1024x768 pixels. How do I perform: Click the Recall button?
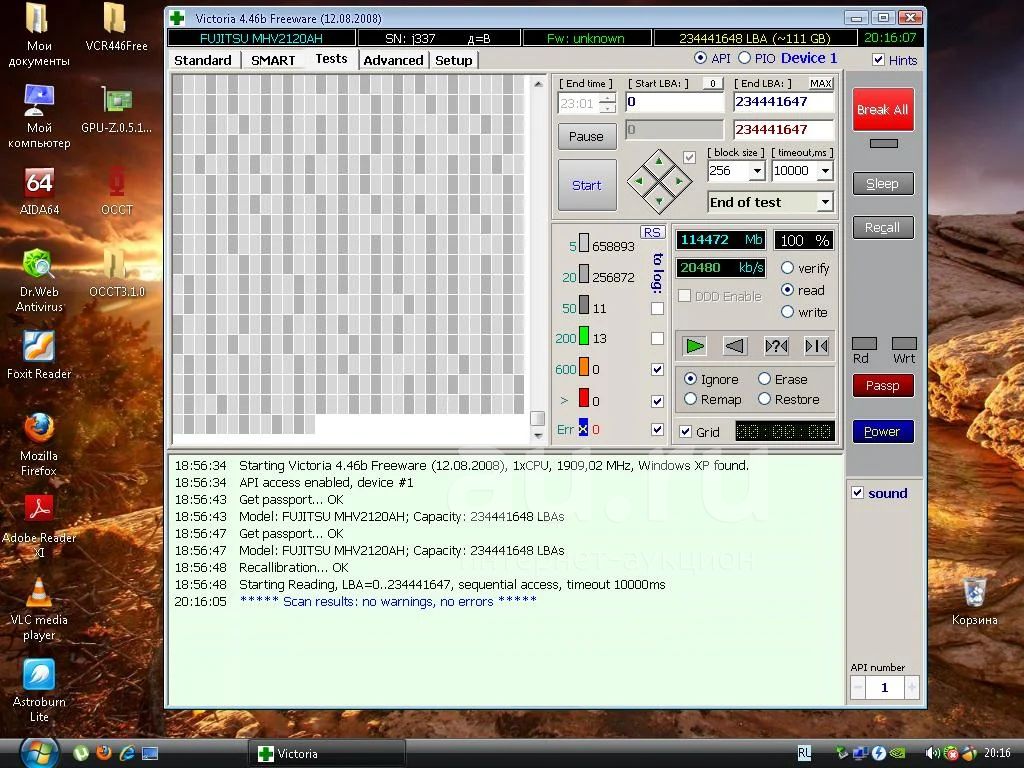tap(883, 228)
